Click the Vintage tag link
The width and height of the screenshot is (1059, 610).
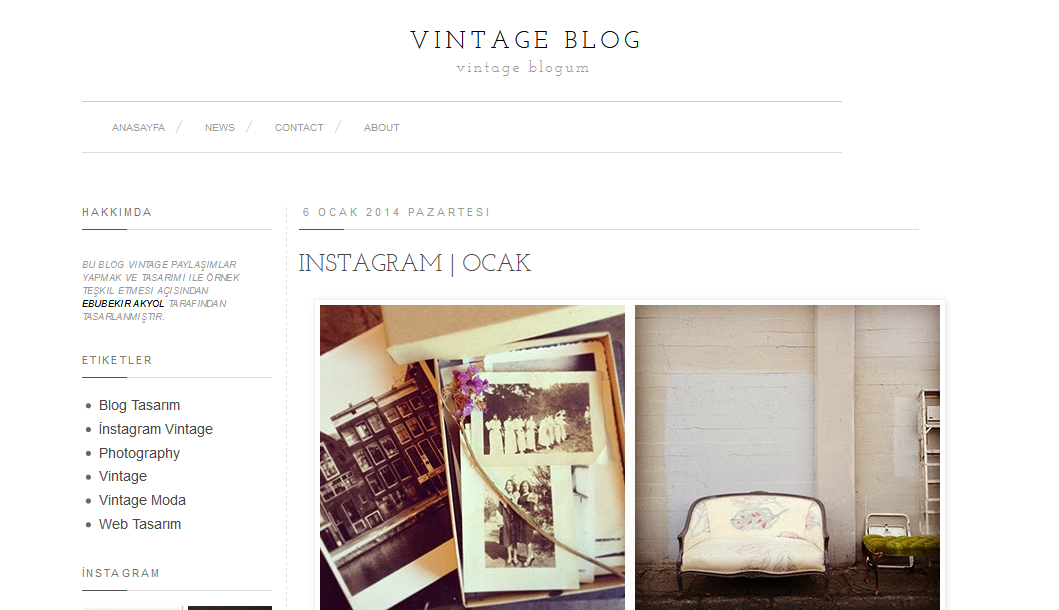pos(122,476)
